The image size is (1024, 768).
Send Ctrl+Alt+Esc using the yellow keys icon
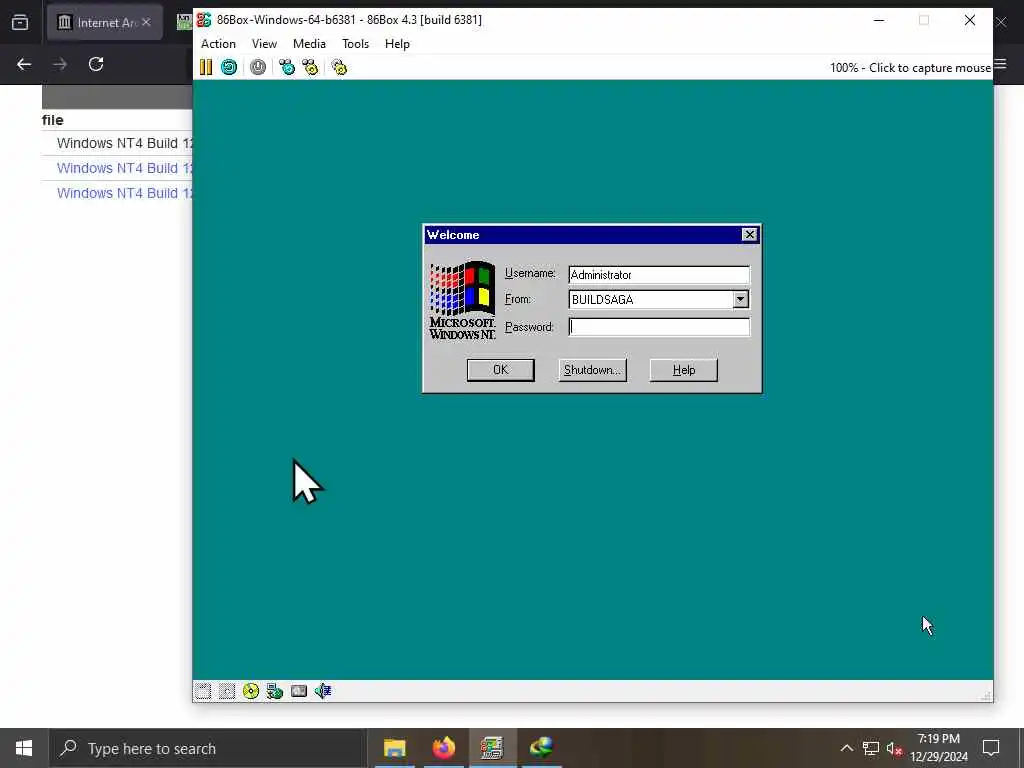pyautogui.click(x=310, y=67)
